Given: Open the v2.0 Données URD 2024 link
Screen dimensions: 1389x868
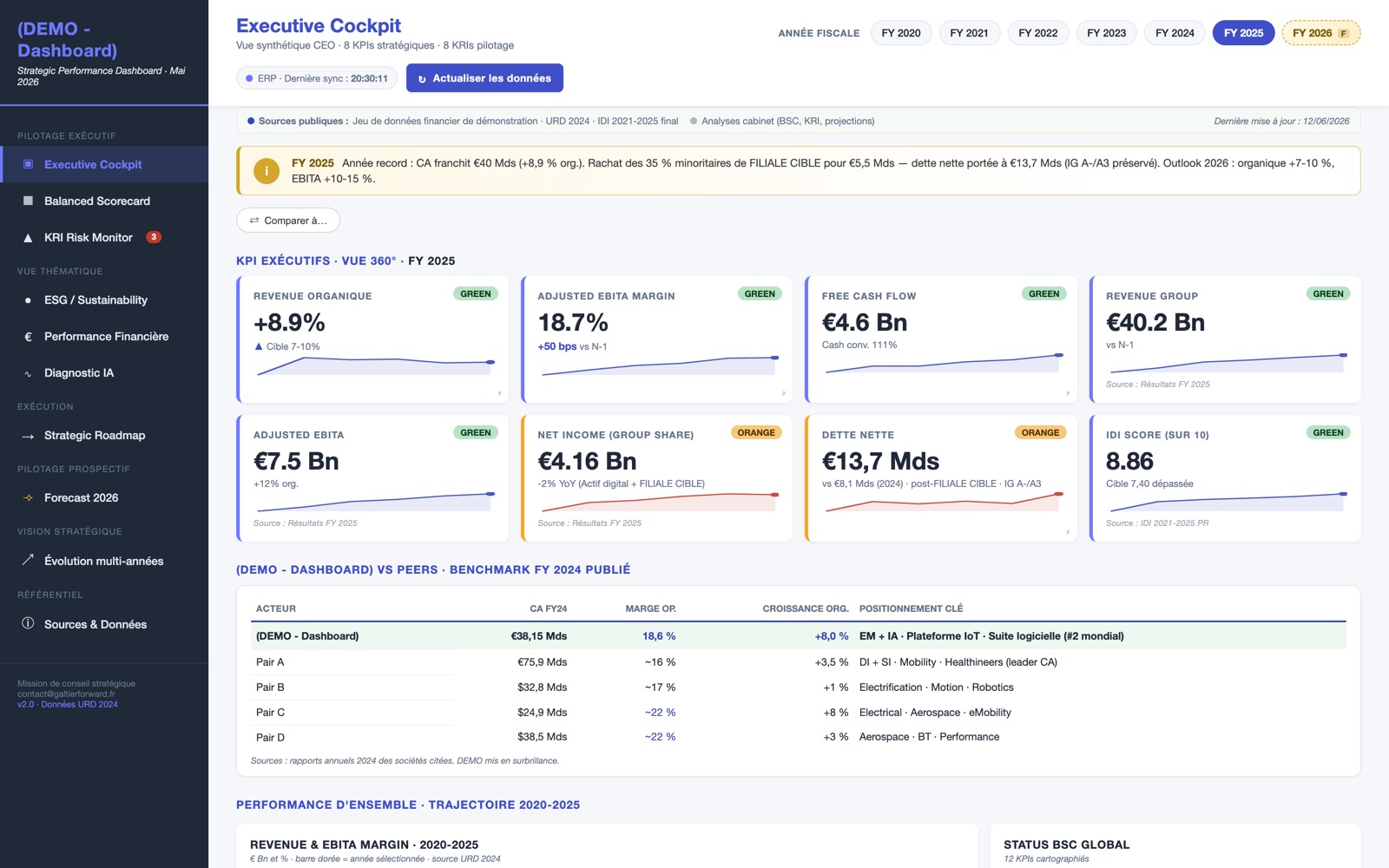Looking at the screenshot, I should [68, 705].
